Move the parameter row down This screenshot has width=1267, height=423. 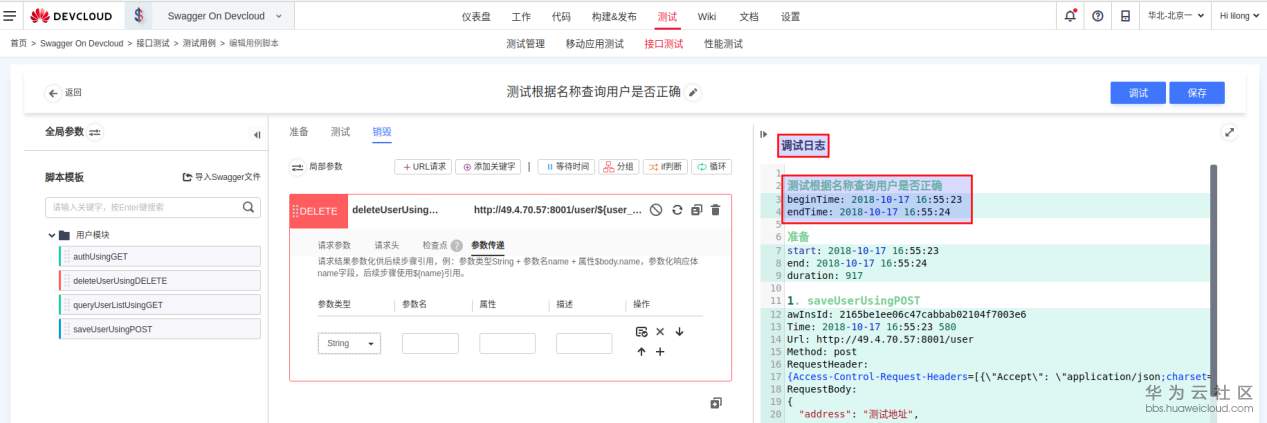(679, 331)
